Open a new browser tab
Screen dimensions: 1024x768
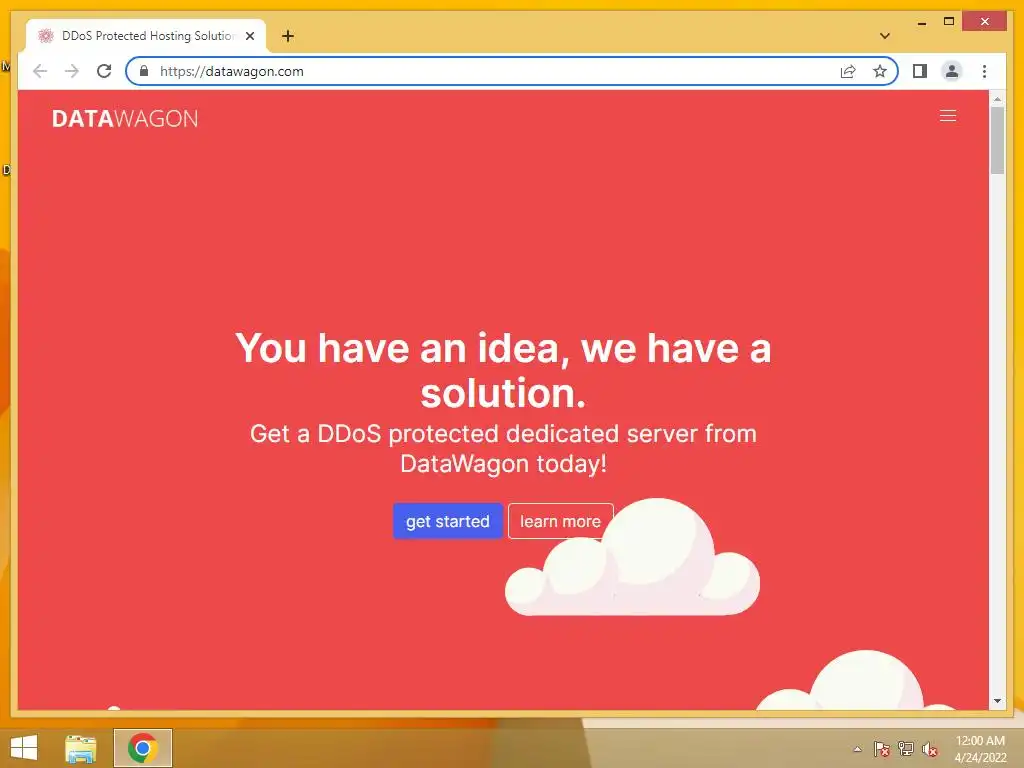coord(288,36)
